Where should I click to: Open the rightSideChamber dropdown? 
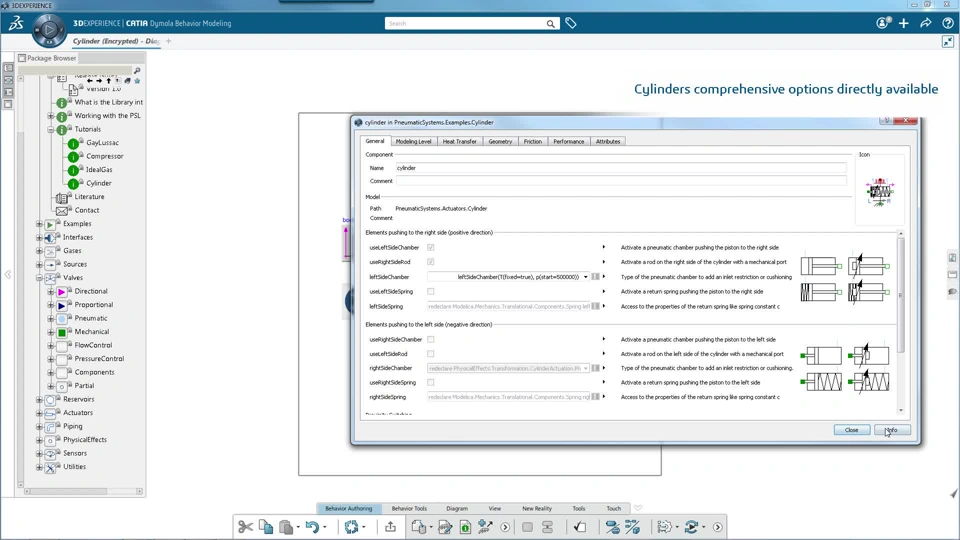(585, 369)
